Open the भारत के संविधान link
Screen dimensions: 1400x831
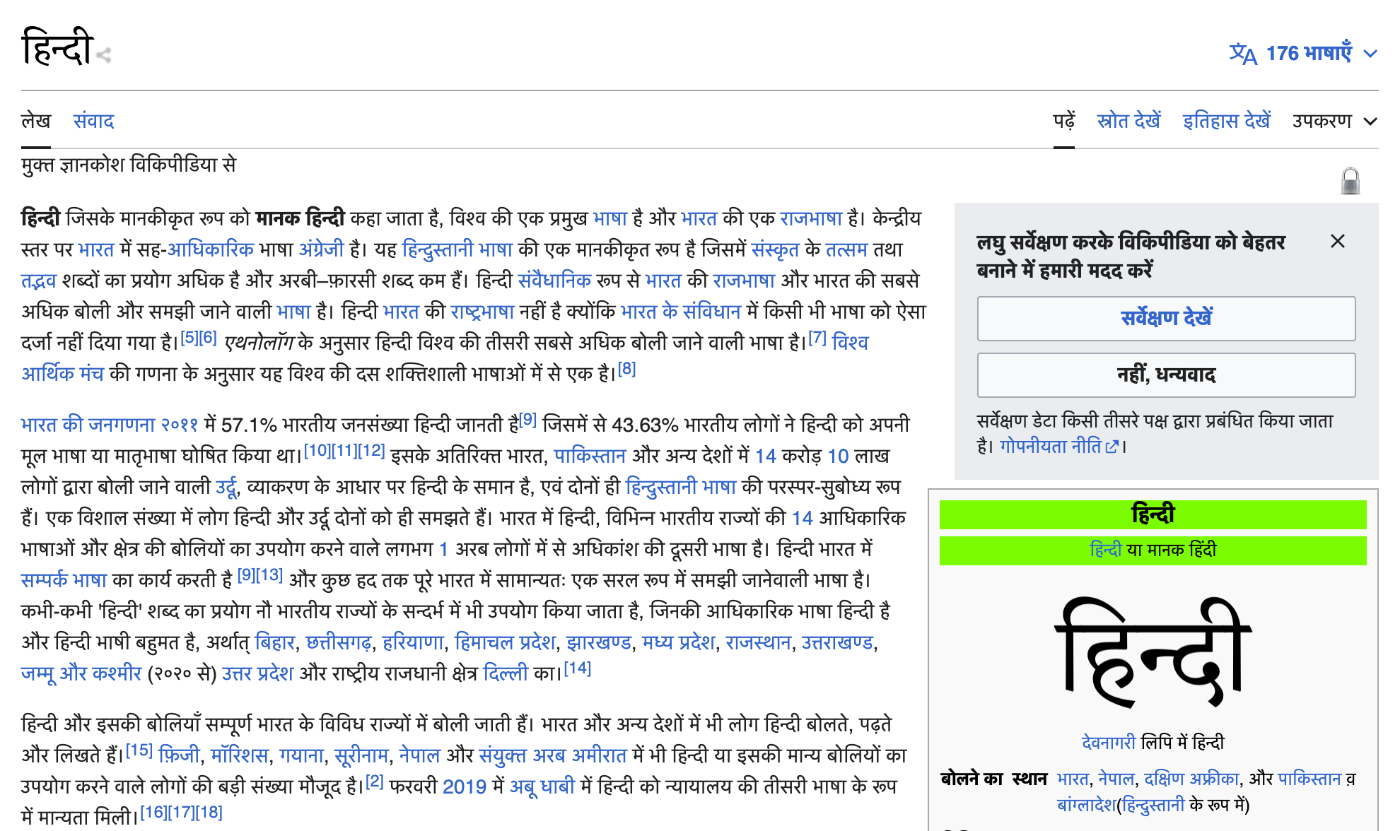682,311
